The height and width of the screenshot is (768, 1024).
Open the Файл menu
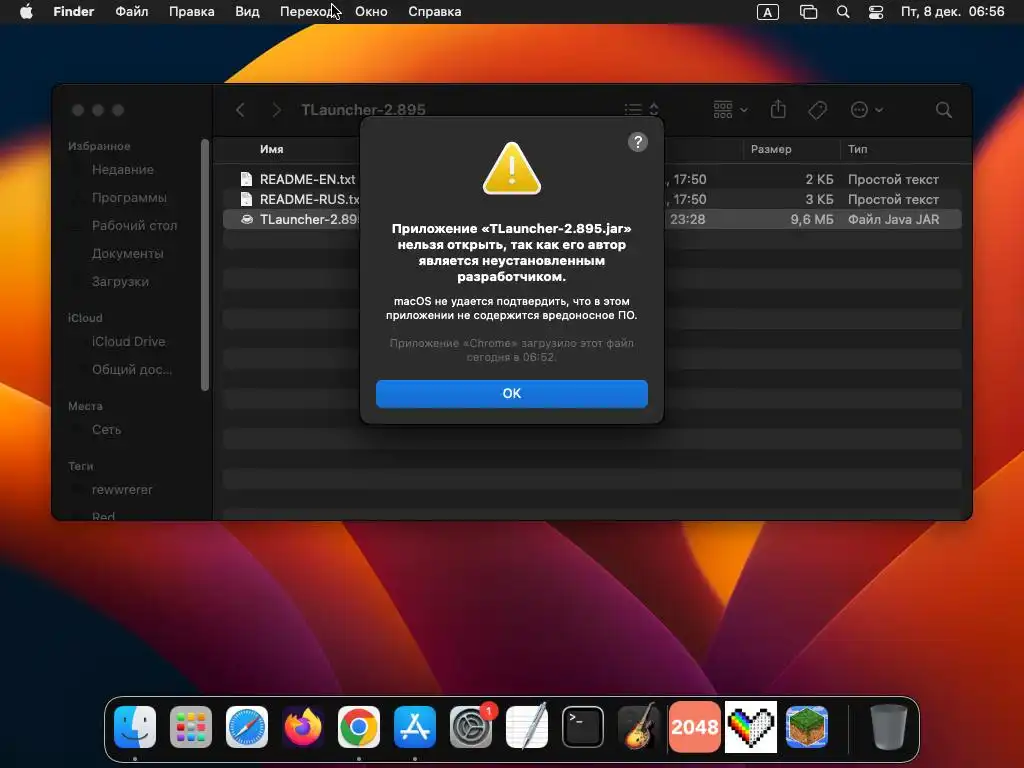pos(131,12)
